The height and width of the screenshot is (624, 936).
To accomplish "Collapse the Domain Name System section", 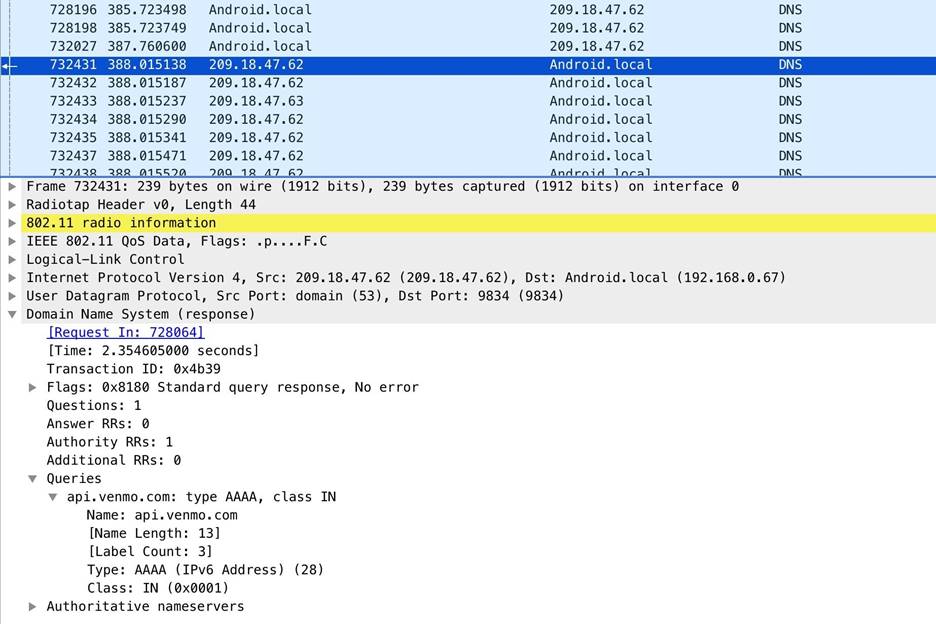I will click(x=12, y=314).
